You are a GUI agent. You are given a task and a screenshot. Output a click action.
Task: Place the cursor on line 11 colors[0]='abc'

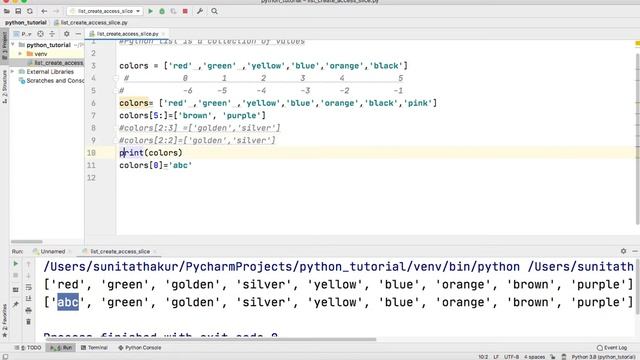pyautogui.click(x=156, y=165)
